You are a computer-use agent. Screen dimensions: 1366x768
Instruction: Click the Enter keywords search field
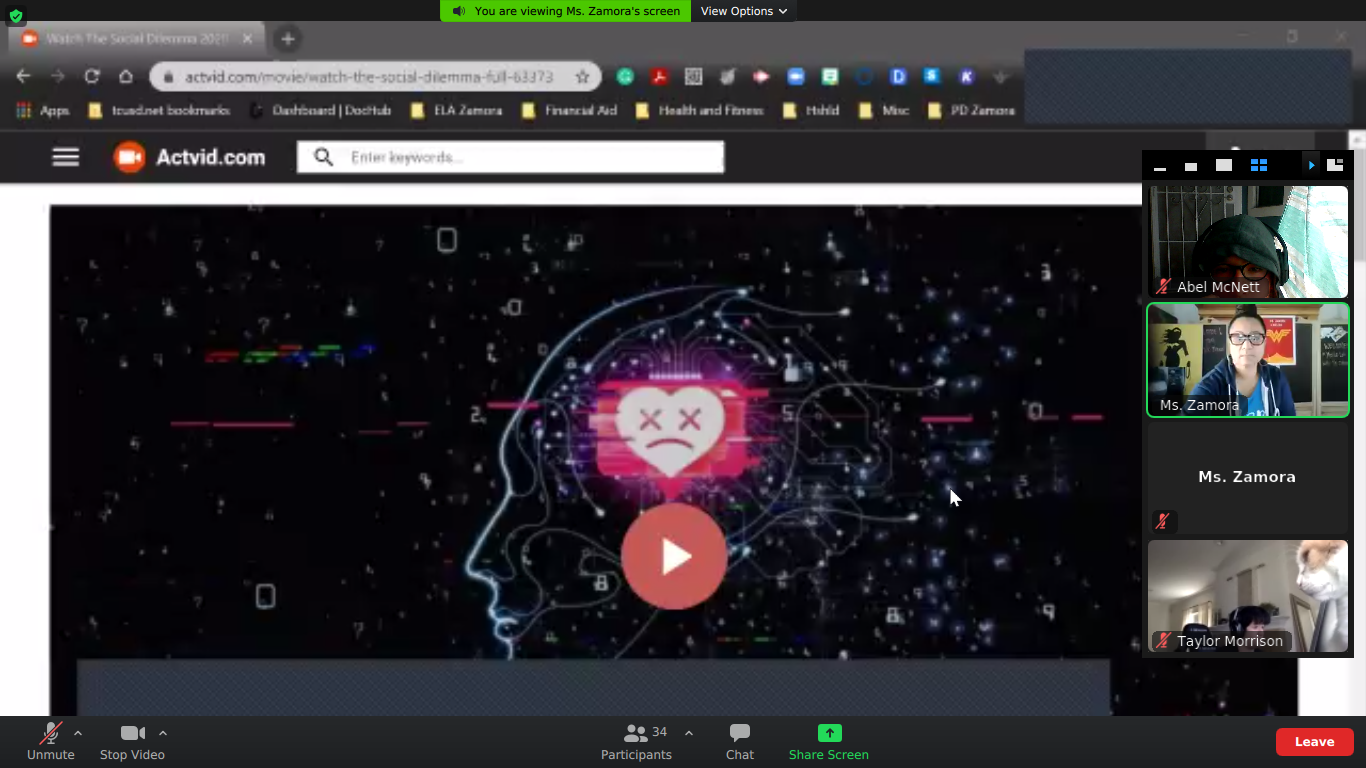tap(510, 157)
